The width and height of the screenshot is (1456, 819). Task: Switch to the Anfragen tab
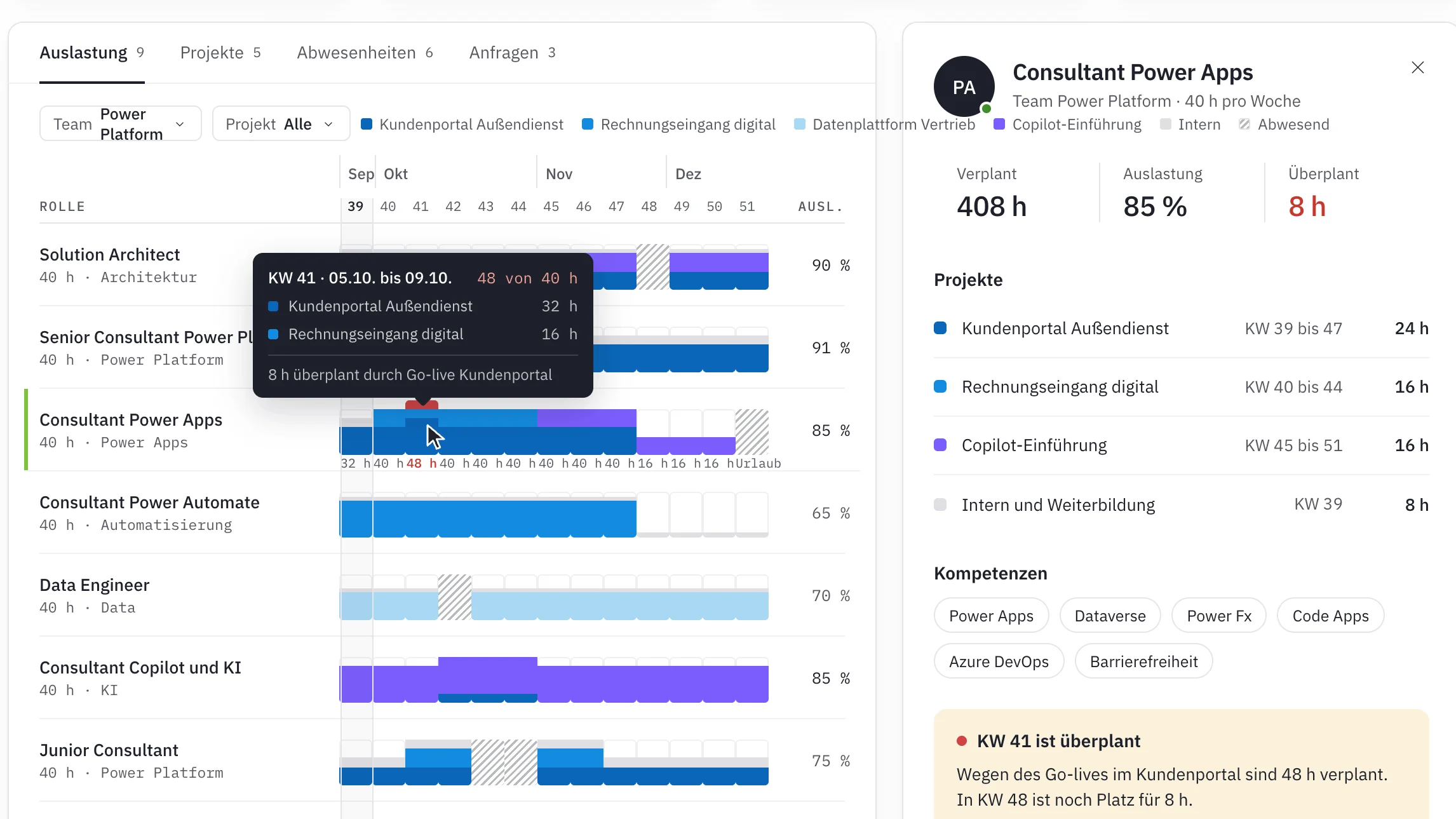[512, 53]
